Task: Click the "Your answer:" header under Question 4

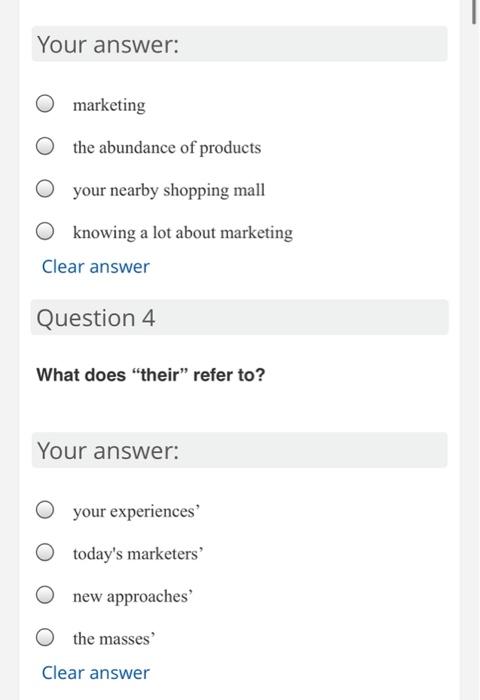Action: tap(239, 450)
